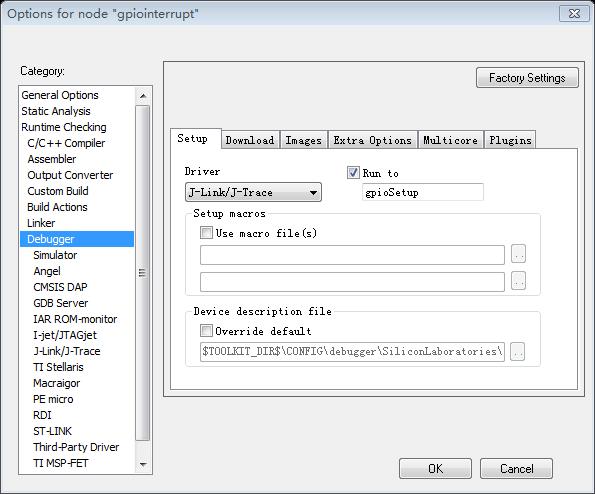Select J-Link/J-Trace in the category list
Screen dimensions: 595x494
click(67, 351)
